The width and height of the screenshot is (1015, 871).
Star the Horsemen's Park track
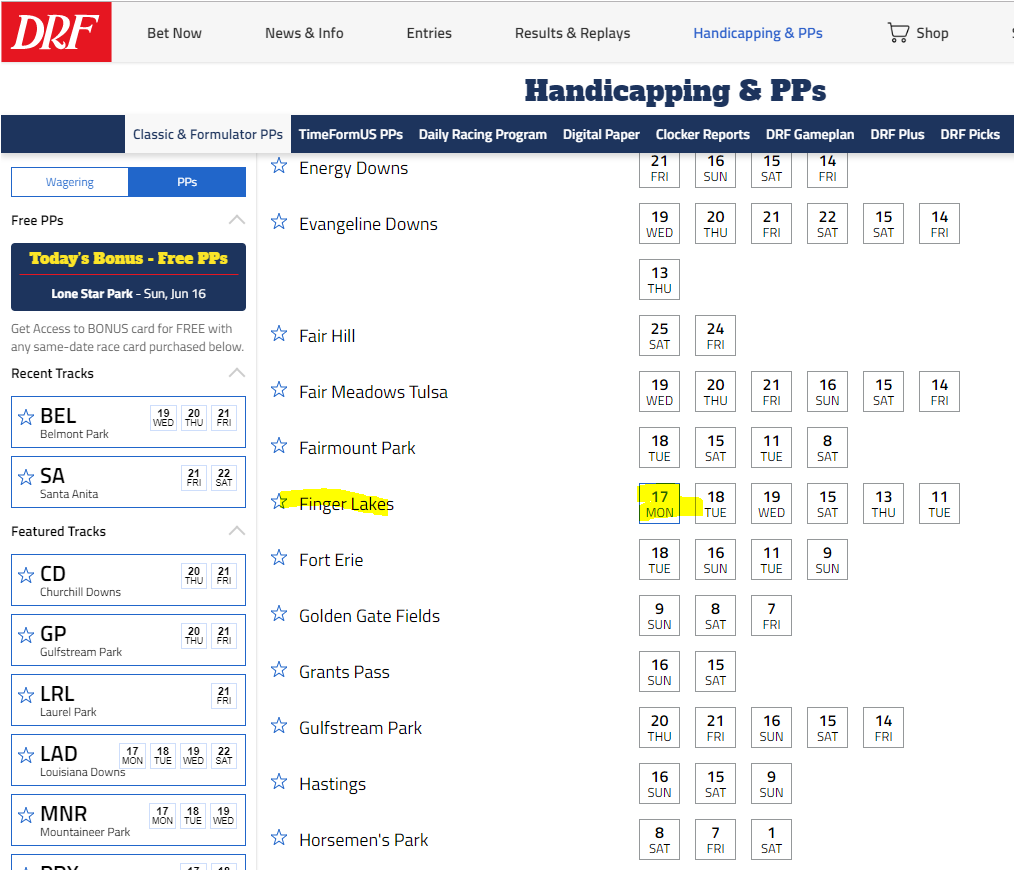click(x=279, y=838)
